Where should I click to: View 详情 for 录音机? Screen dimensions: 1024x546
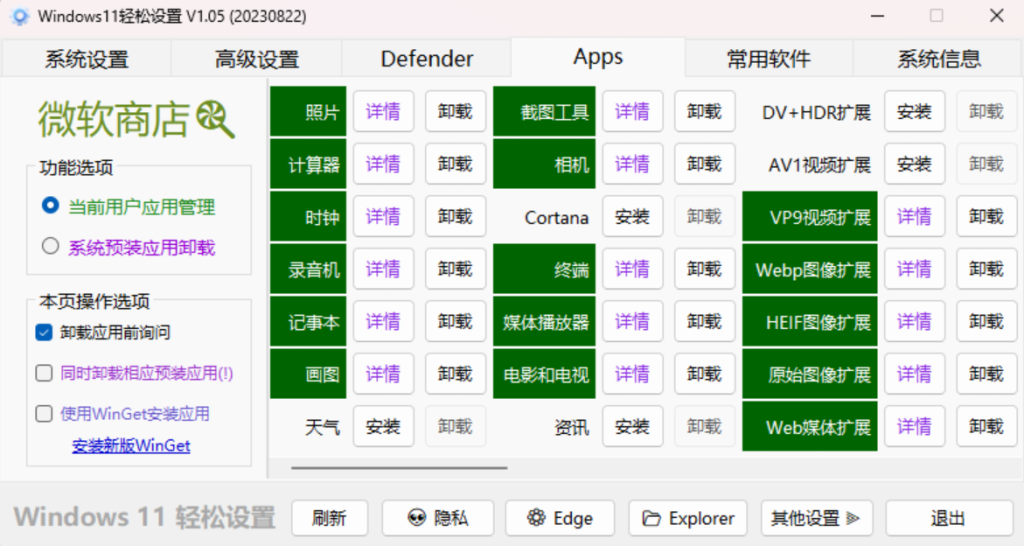(x=383, y=268)
